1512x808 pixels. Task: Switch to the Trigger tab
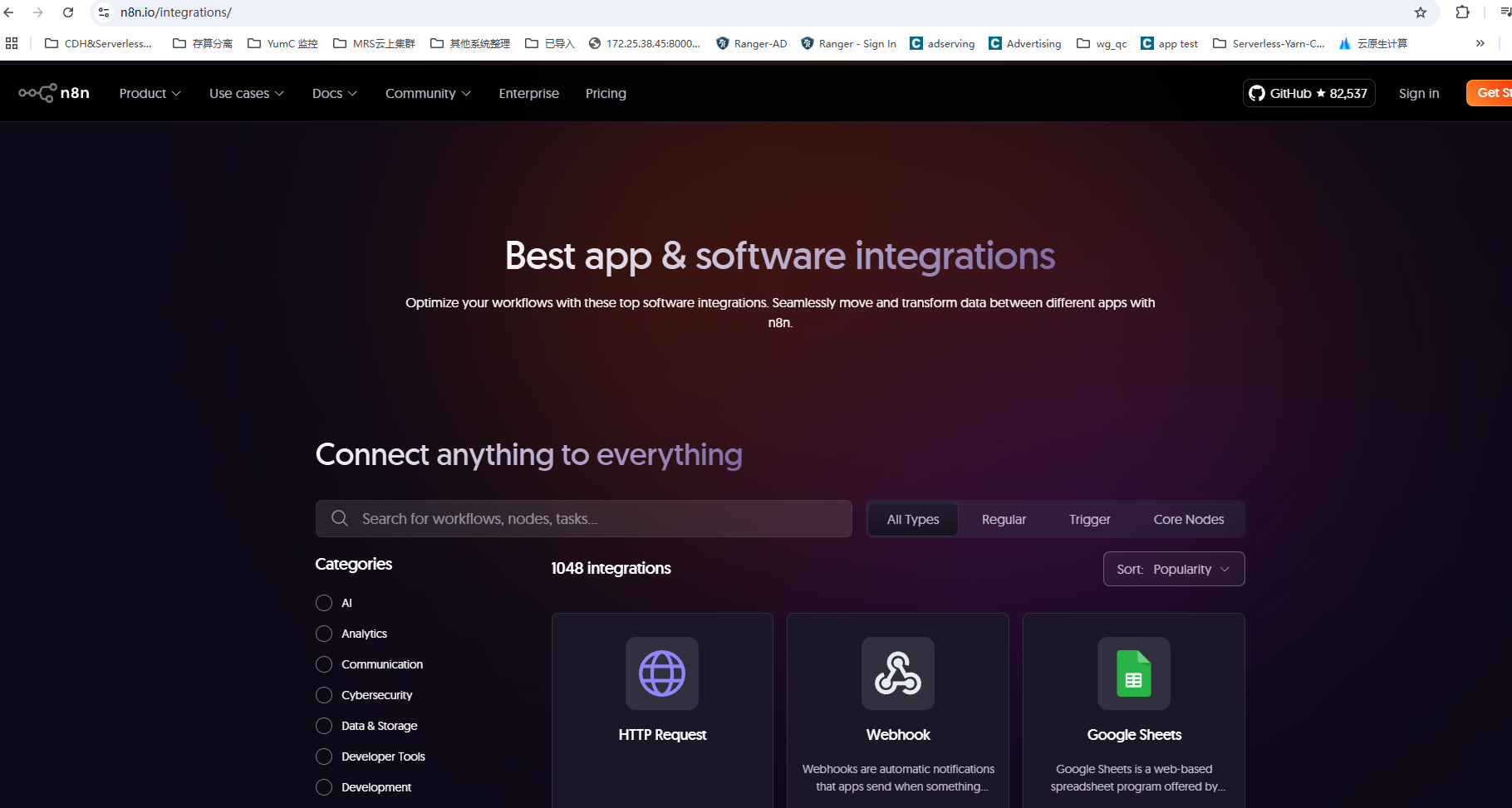(x=1089, y=519)
